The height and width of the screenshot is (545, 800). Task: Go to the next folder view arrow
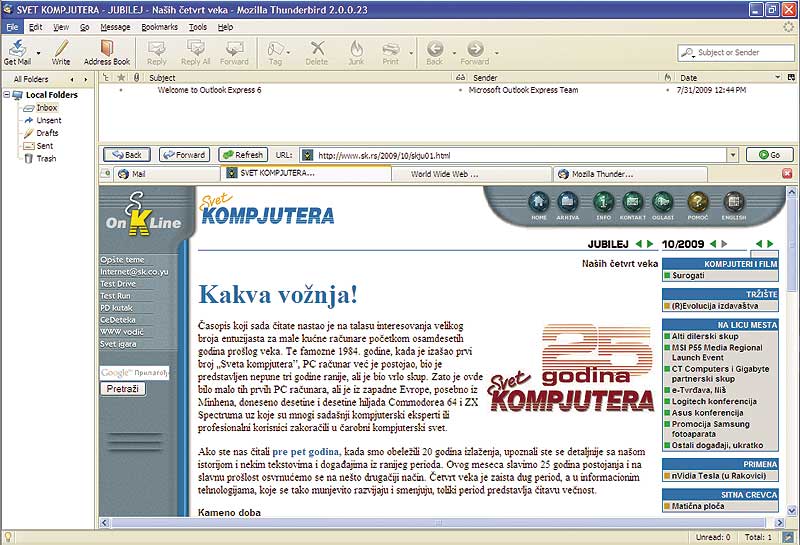pyautogui.click(x=85, y=80)
